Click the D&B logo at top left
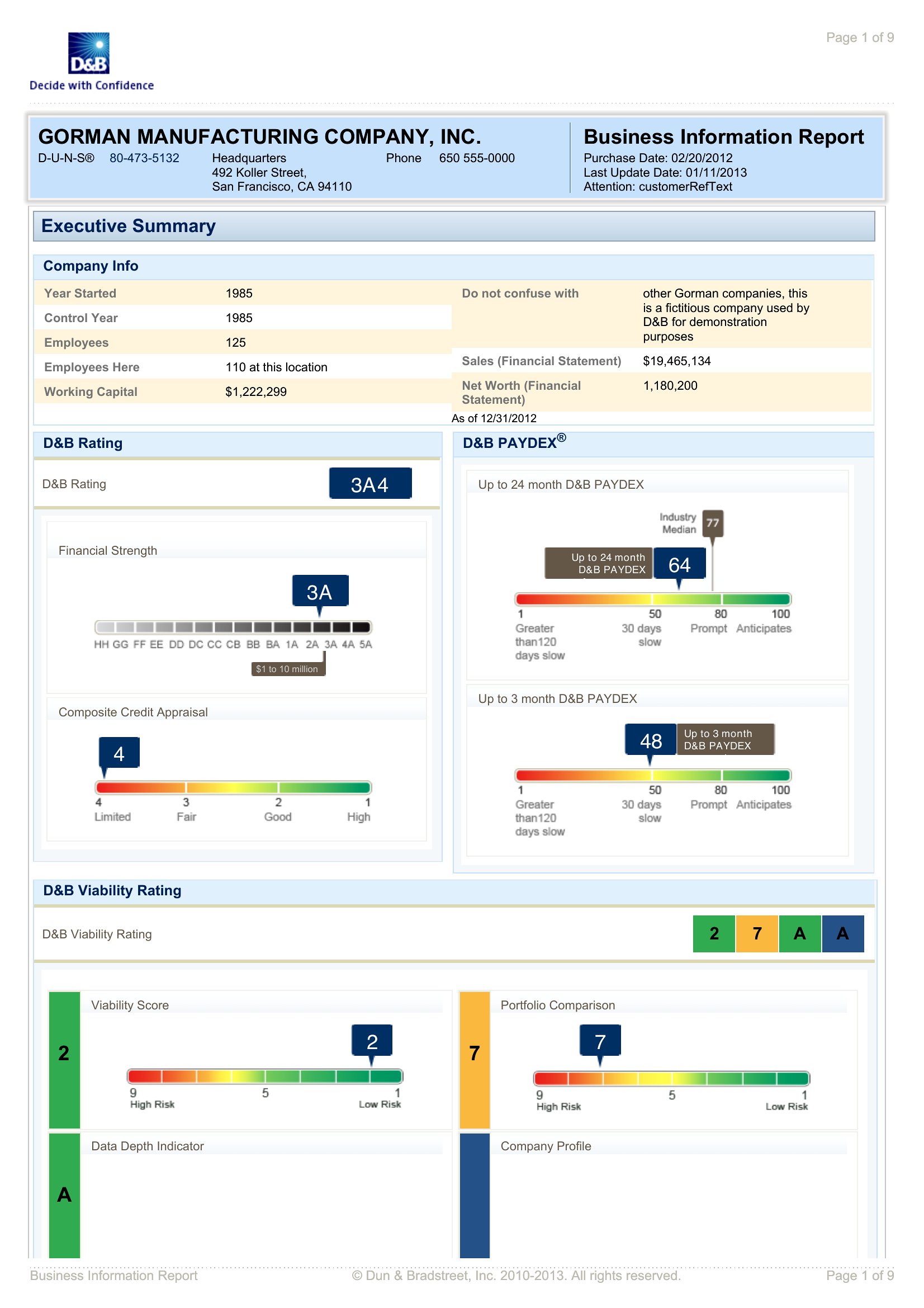This screenshot has height=1308, width=924. pos(89,53)
